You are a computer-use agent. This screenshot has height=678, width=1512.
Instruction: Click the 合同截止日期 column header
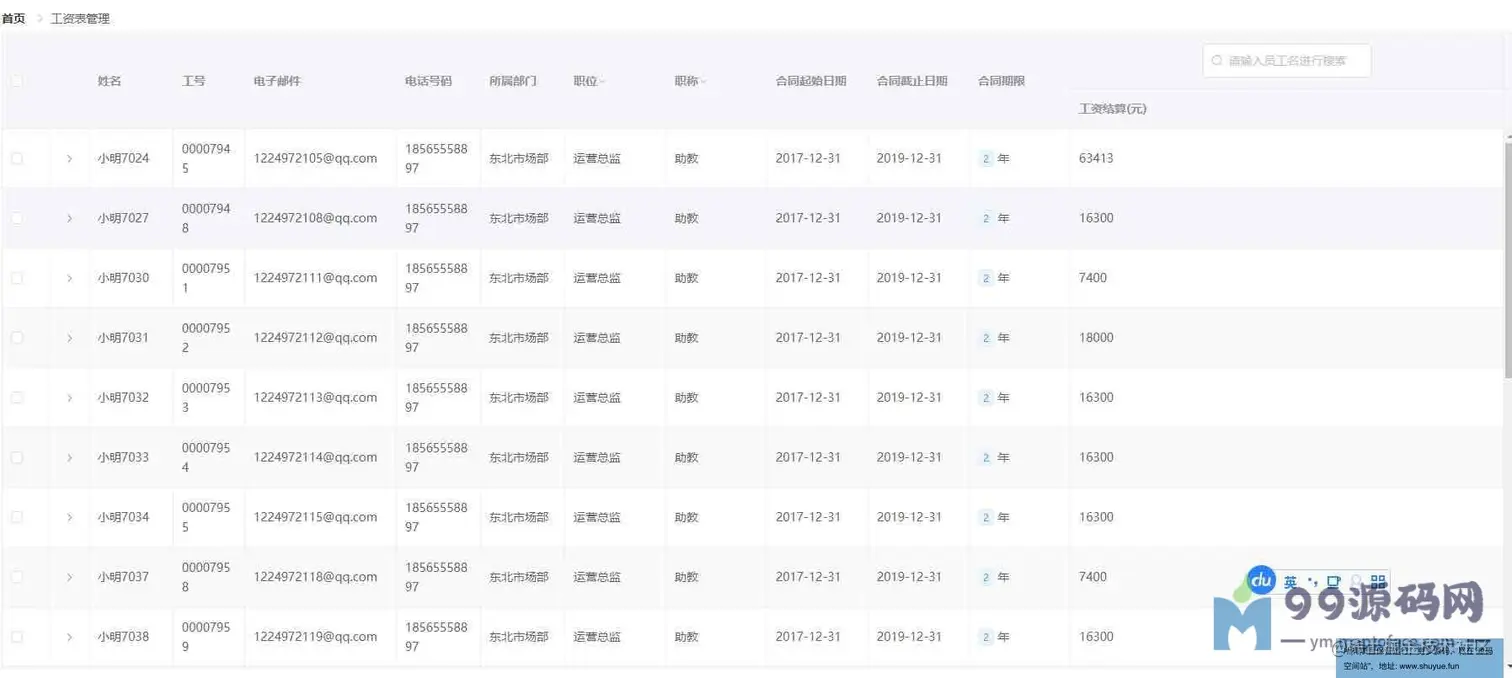(x=912, y=81)
